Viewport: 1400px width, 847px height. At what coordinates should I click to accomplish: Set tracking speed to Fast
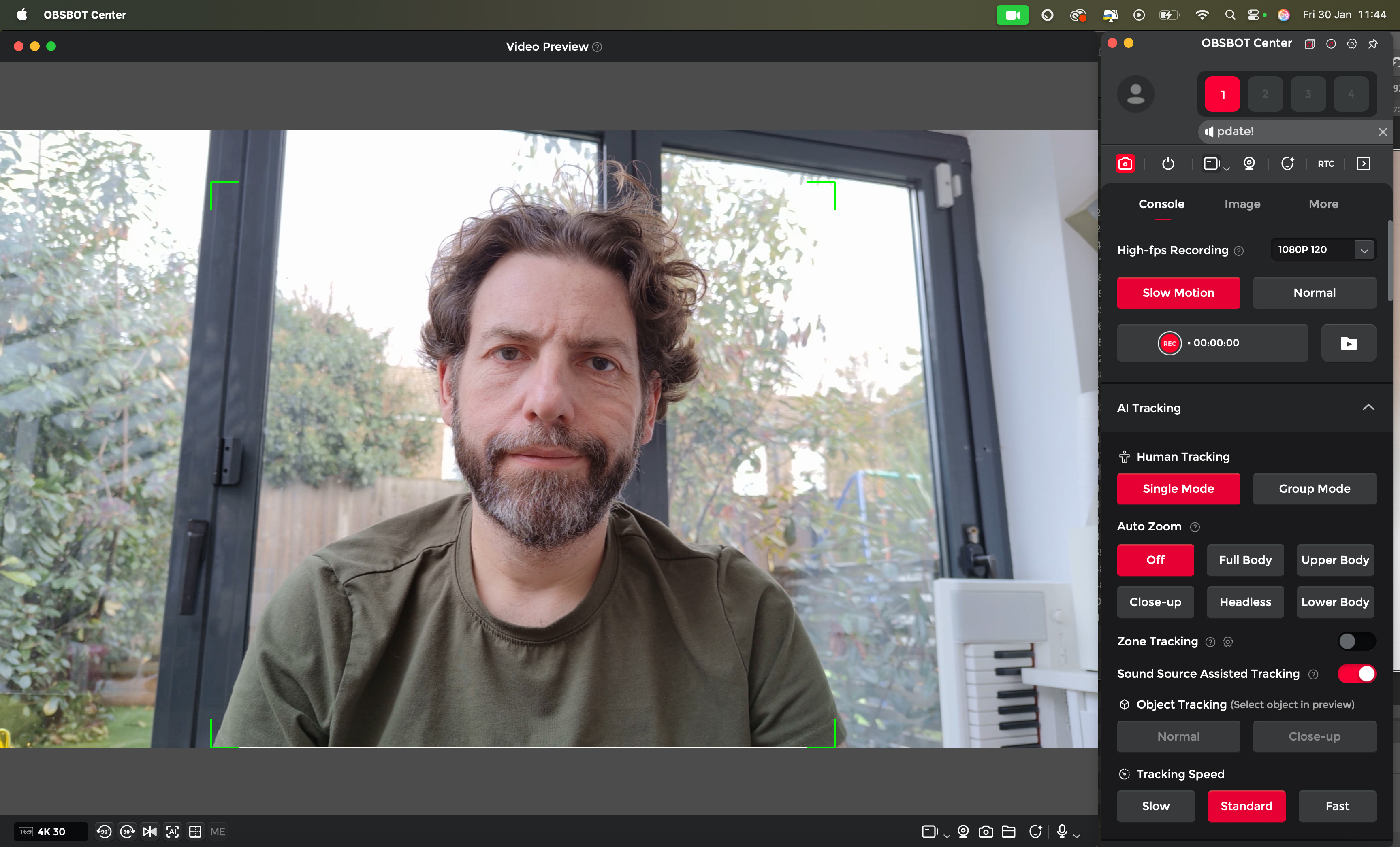click(1337, 806)
